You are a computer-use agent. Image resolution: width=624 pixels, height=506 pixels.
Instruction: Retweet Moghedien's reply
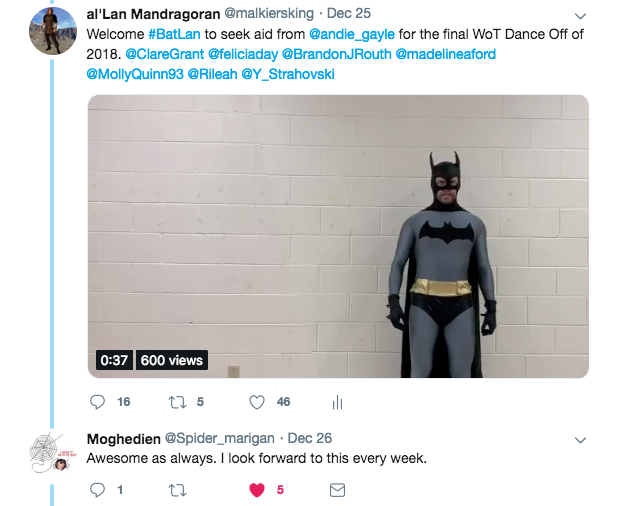(x=178, y=490)
